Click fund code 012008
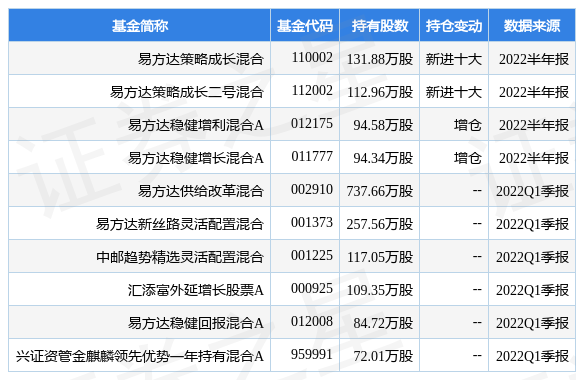This screenshot has width=576, height=380. [312, 322]
